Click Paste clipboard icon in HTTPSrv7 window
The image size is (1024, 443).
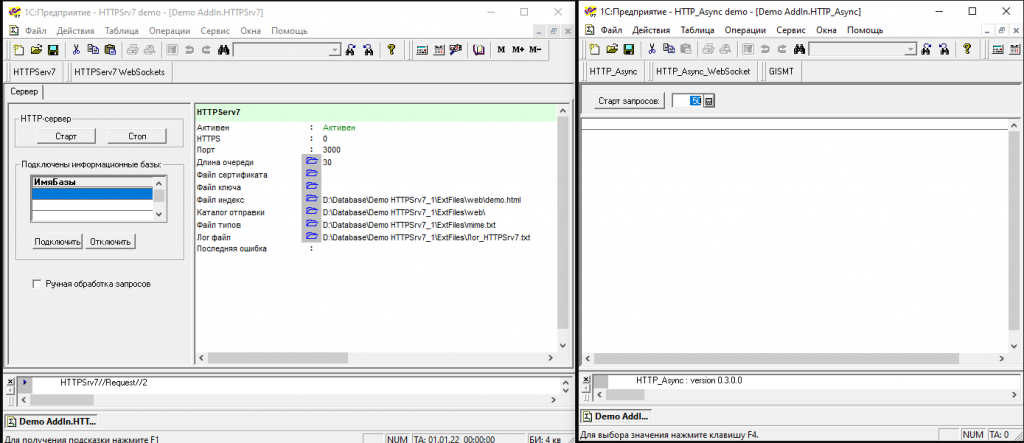(110, 49)
